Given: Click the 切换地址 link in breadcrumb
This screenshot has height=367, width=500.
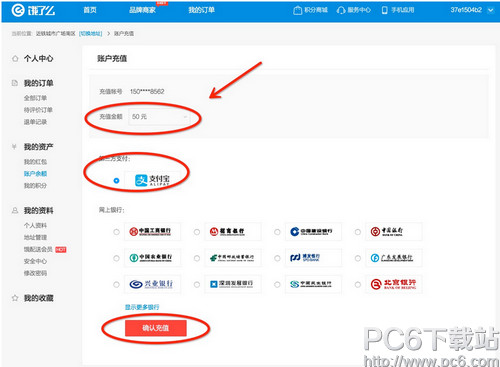Looking at the screenshot, I should 91,33.
